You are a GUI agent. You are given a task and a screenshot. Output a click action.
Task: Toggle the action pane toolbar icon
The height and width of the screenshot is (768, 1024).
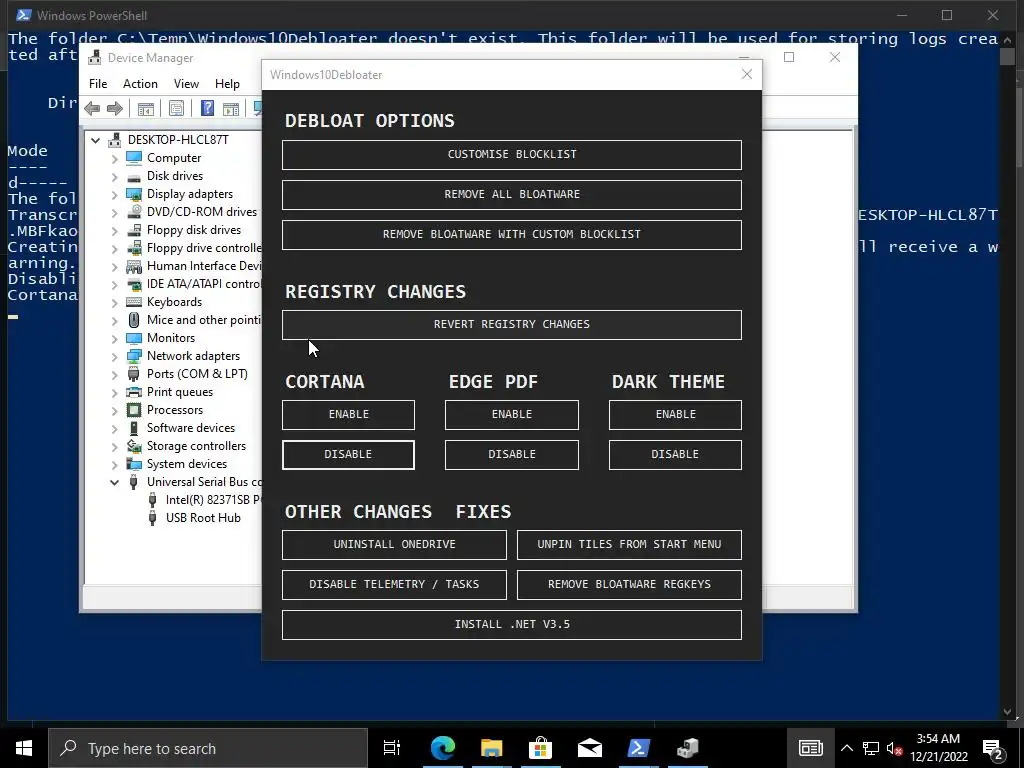coord(231,108)
